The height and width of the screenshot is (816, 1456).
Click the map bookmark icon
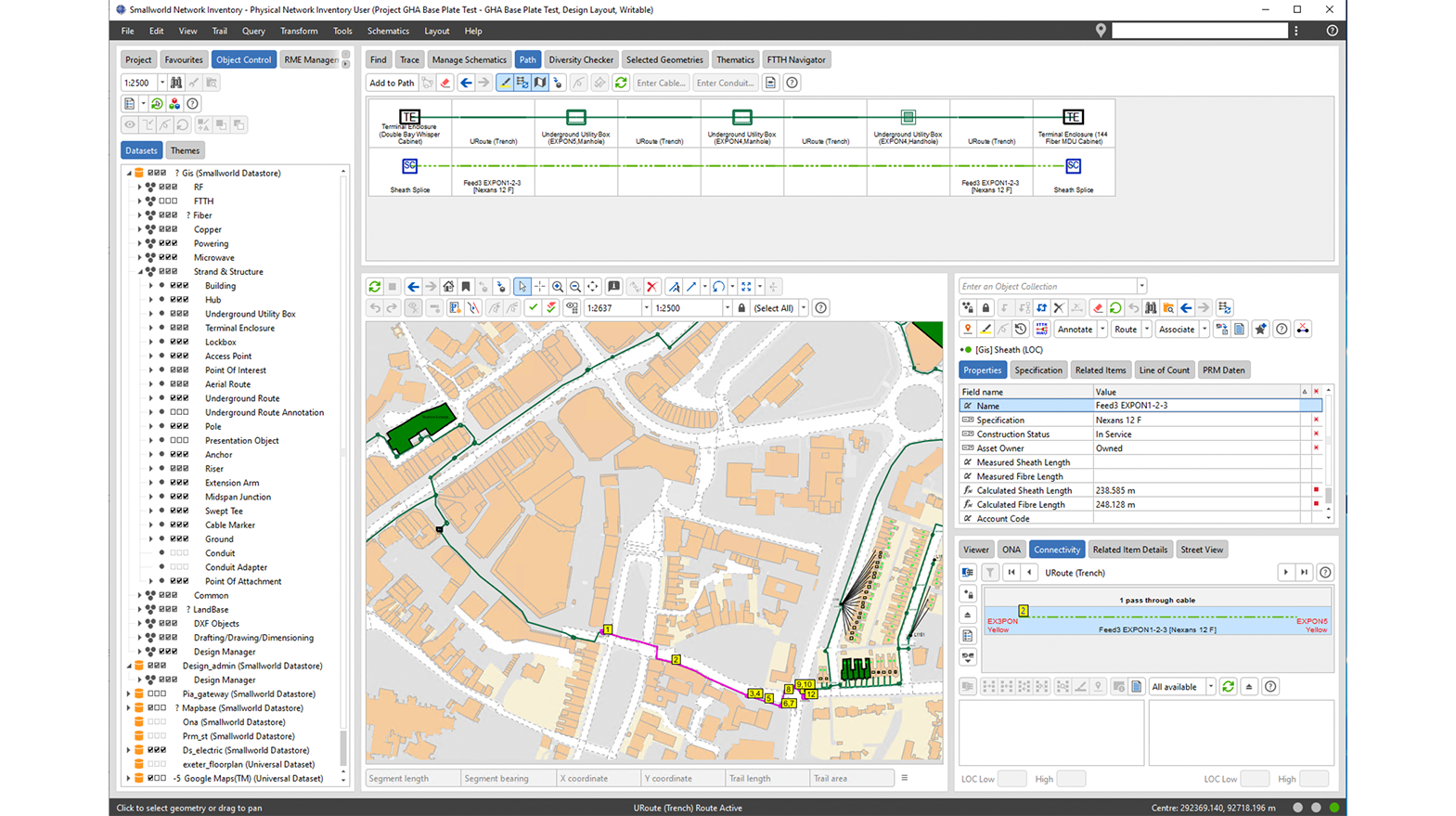[x=466, y=287]
